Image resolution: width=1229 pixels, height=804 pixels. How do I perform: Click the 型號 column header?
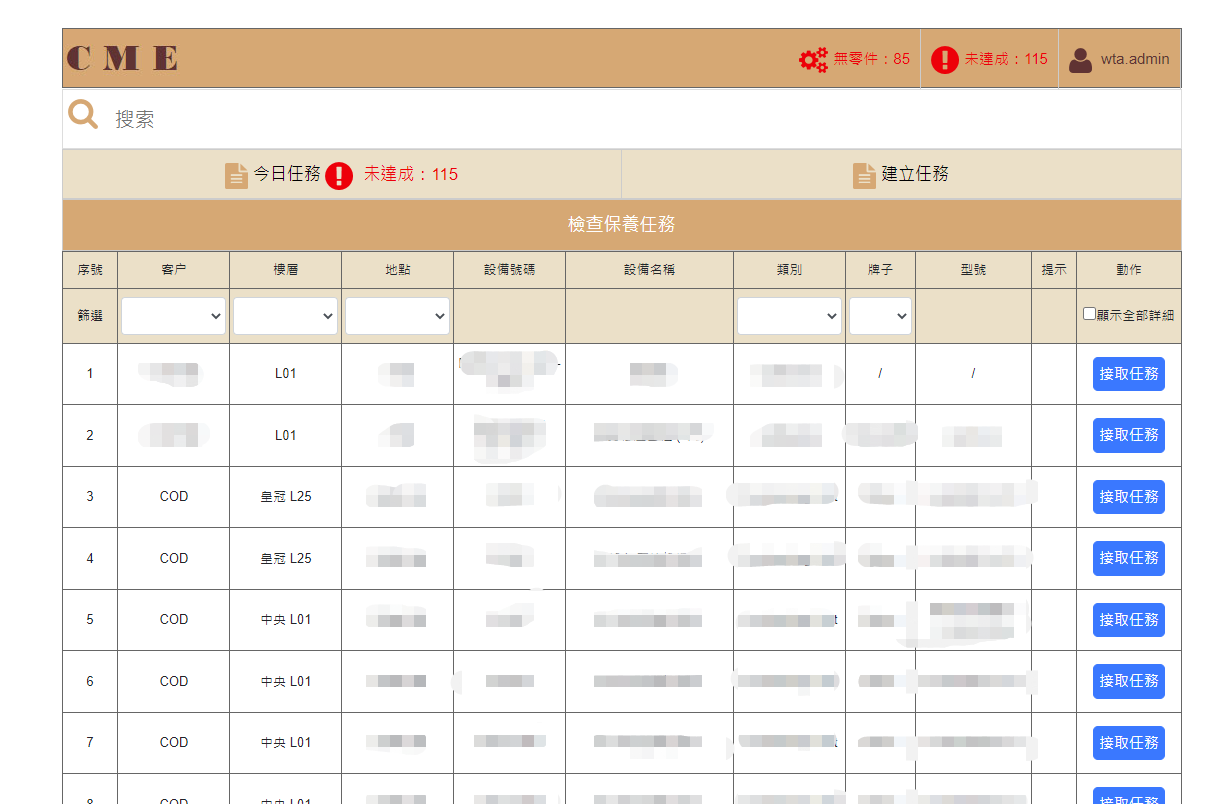click(x=973, y=270)
